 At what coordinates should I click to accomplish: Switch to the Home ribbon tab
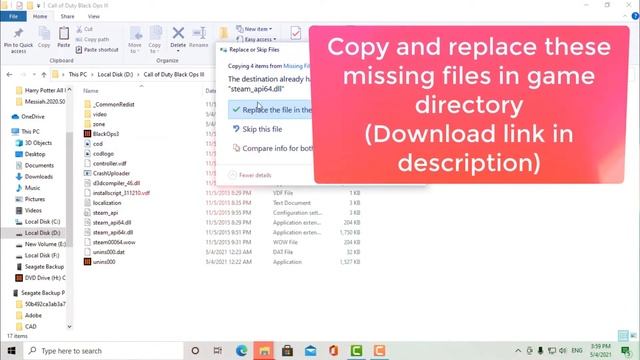coord(40,16)
